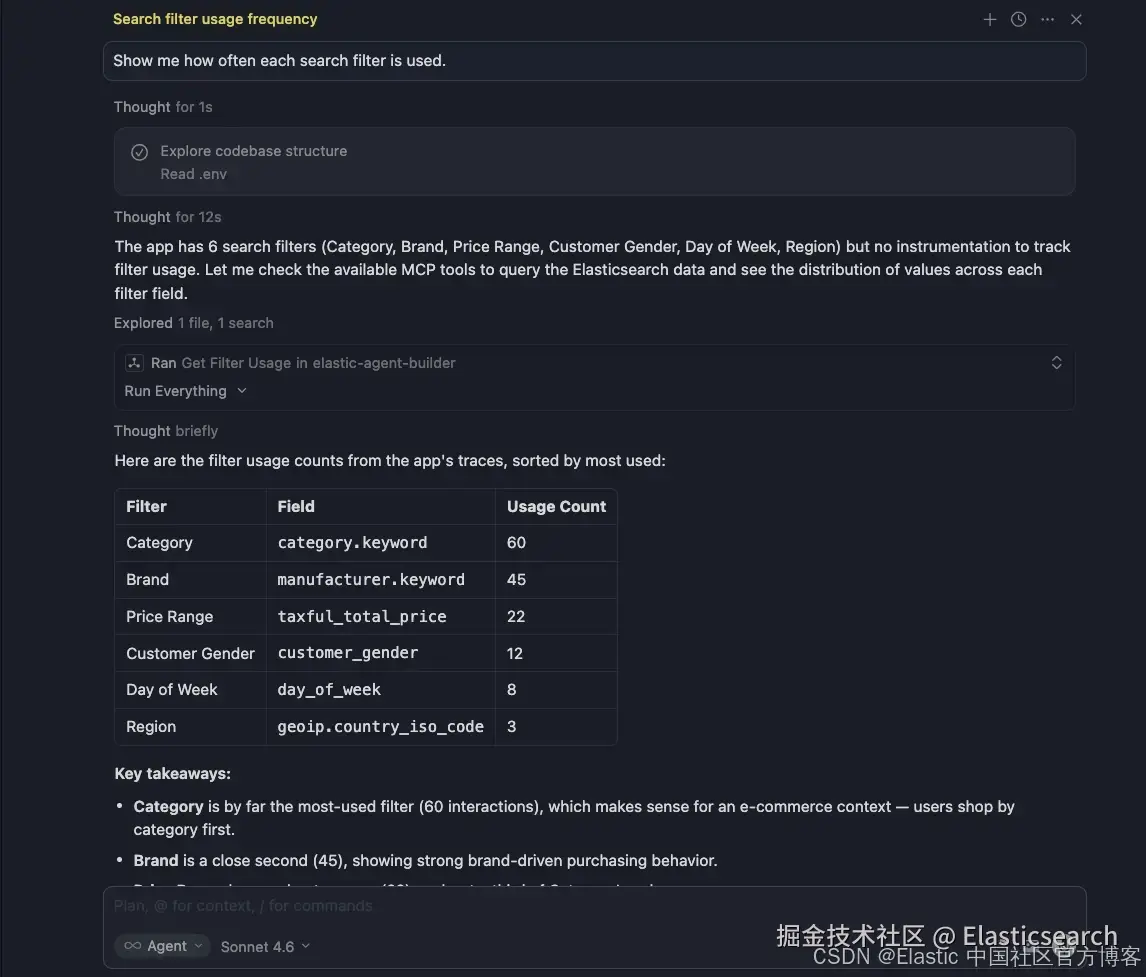Click the infinity Agent mode icon

(x=132, y=946)
